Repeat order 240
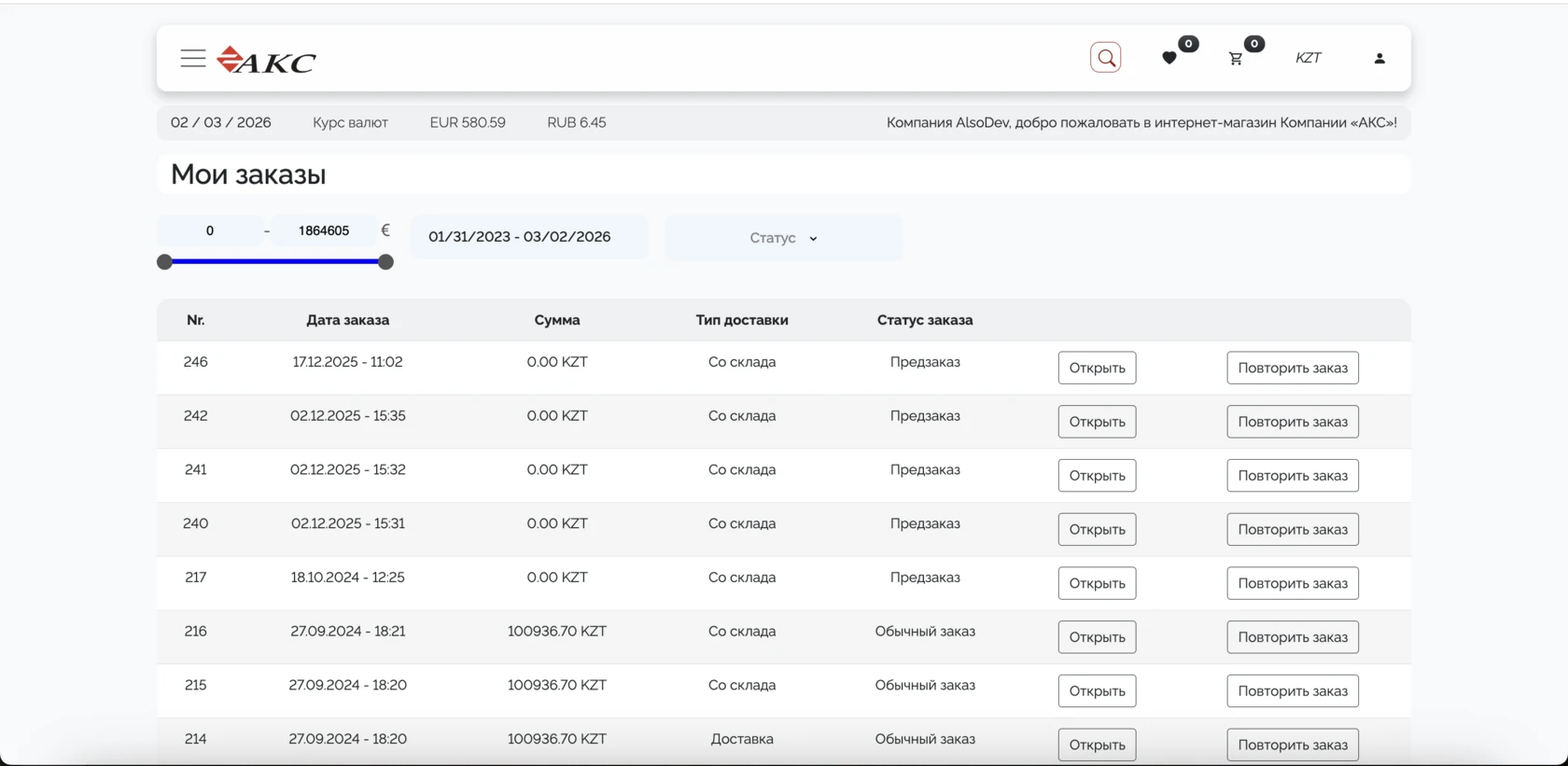Screen dimensions: 1568x766 pyautogui.click(x=1293, y=529)
